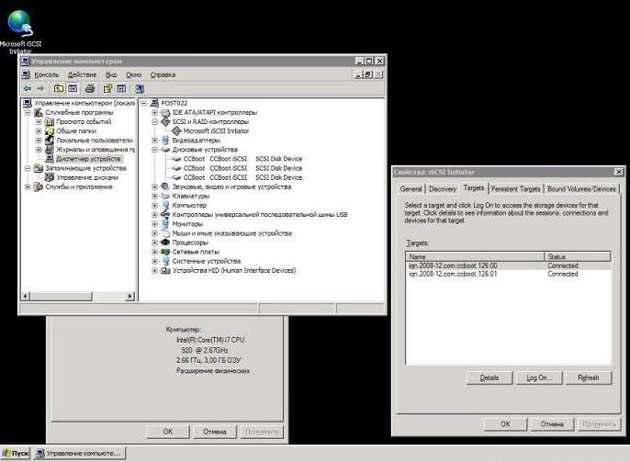Select the Процессоры device category

click(x=190, y=243)
